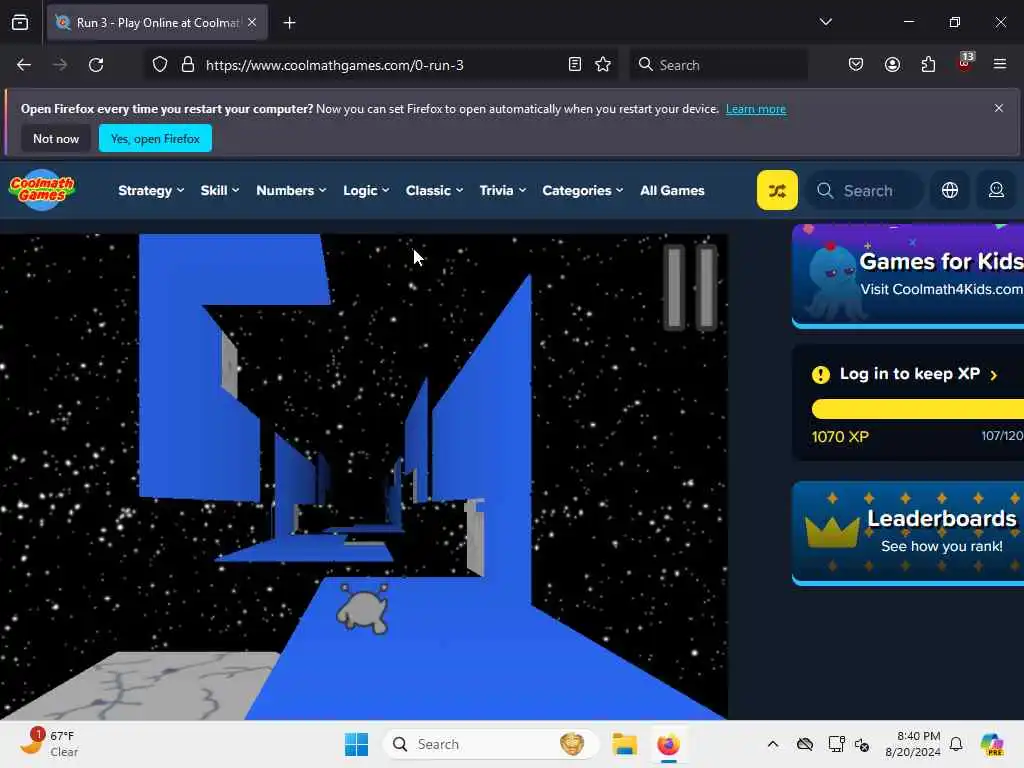Click the Firefox toolbar Search box
Screen dimensions: 1024x768
point(718,65)
